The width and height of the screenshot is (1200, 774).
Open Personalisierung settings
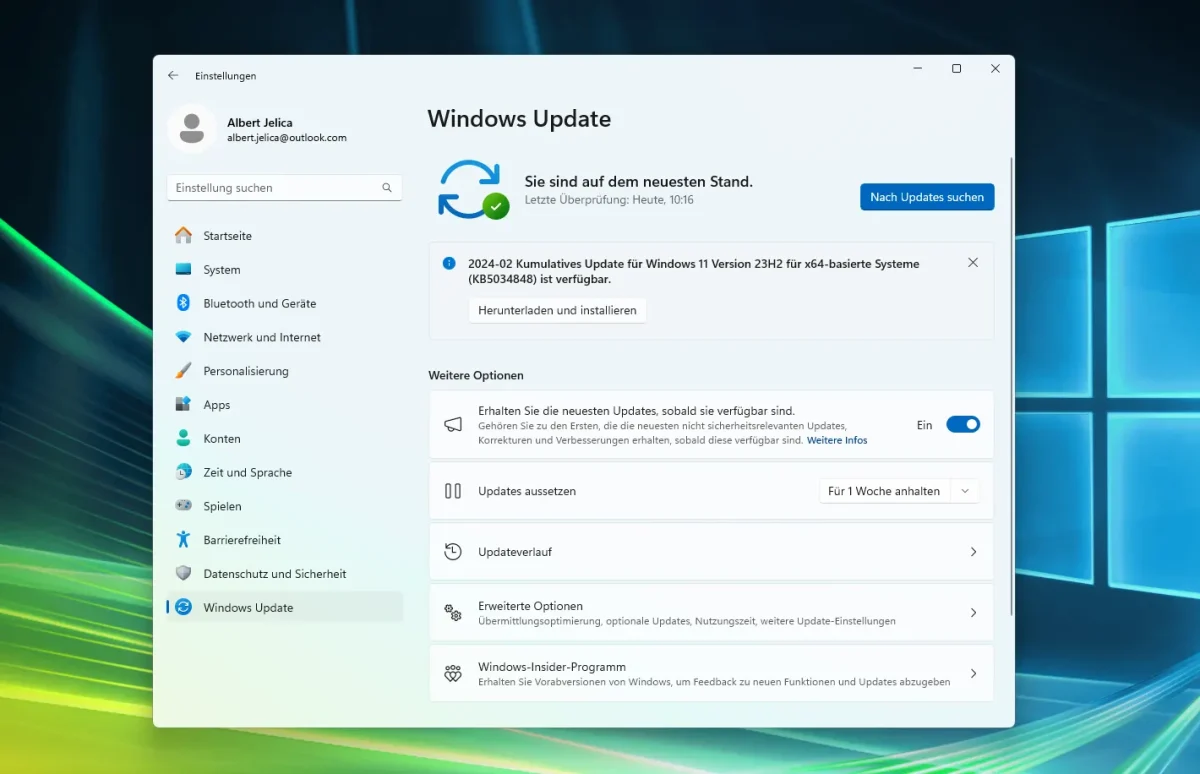pyautogui.click(x=284, y=371)
